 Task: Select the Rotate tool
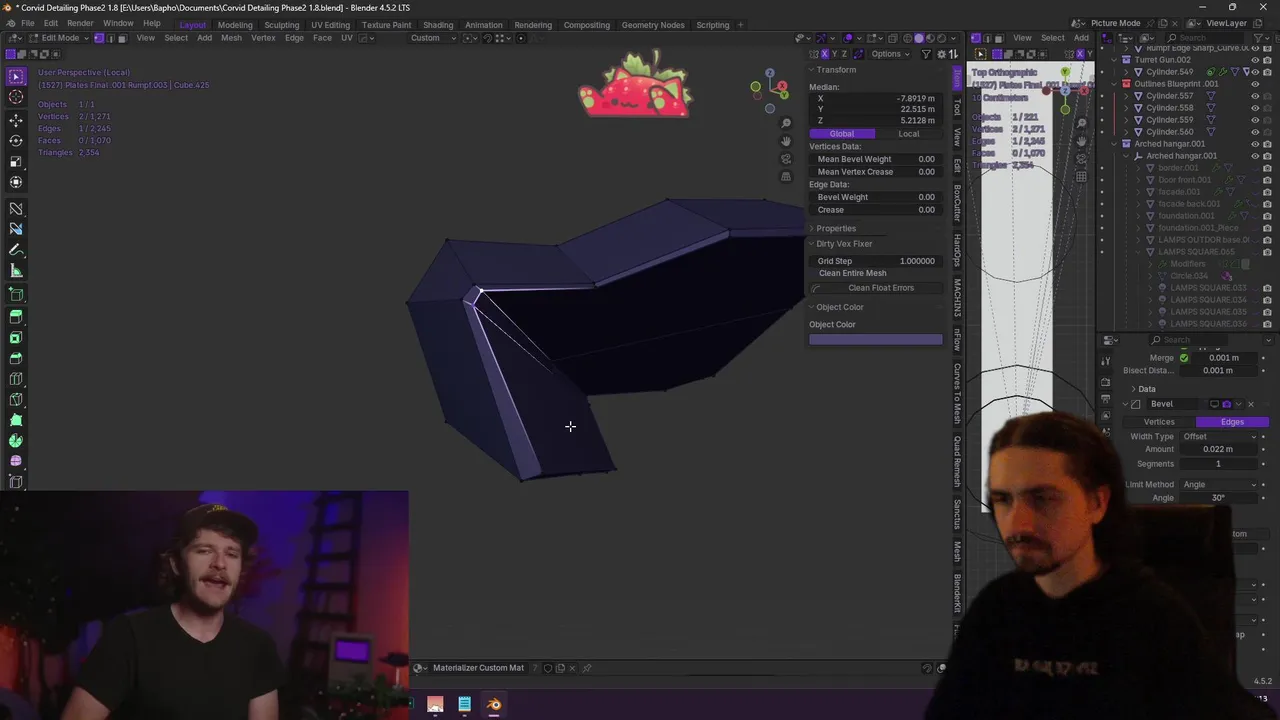(x=16, y=141)
